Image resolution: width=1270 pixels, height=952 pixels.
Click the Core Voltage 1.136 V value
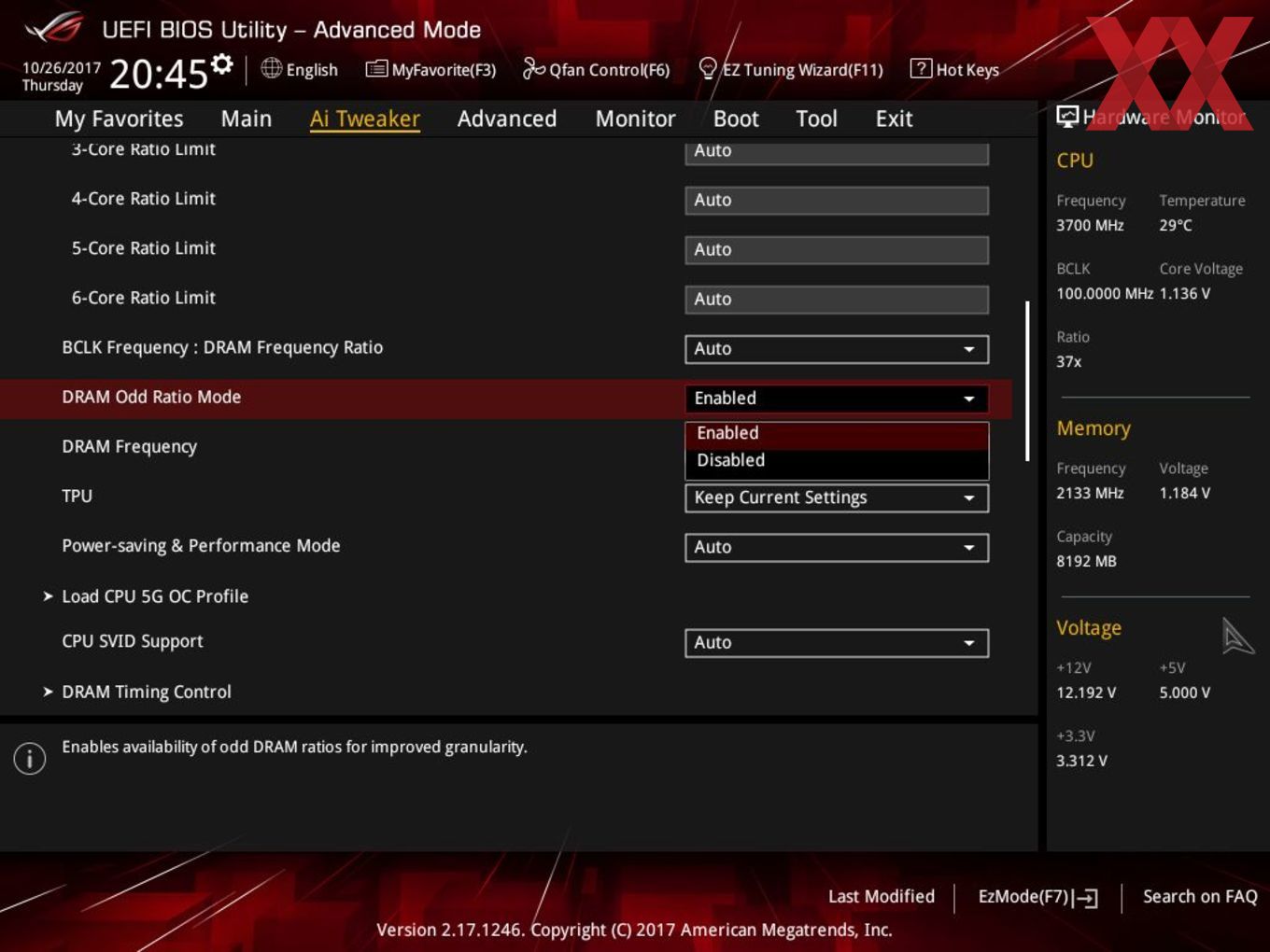click(x=1185, y=293)
